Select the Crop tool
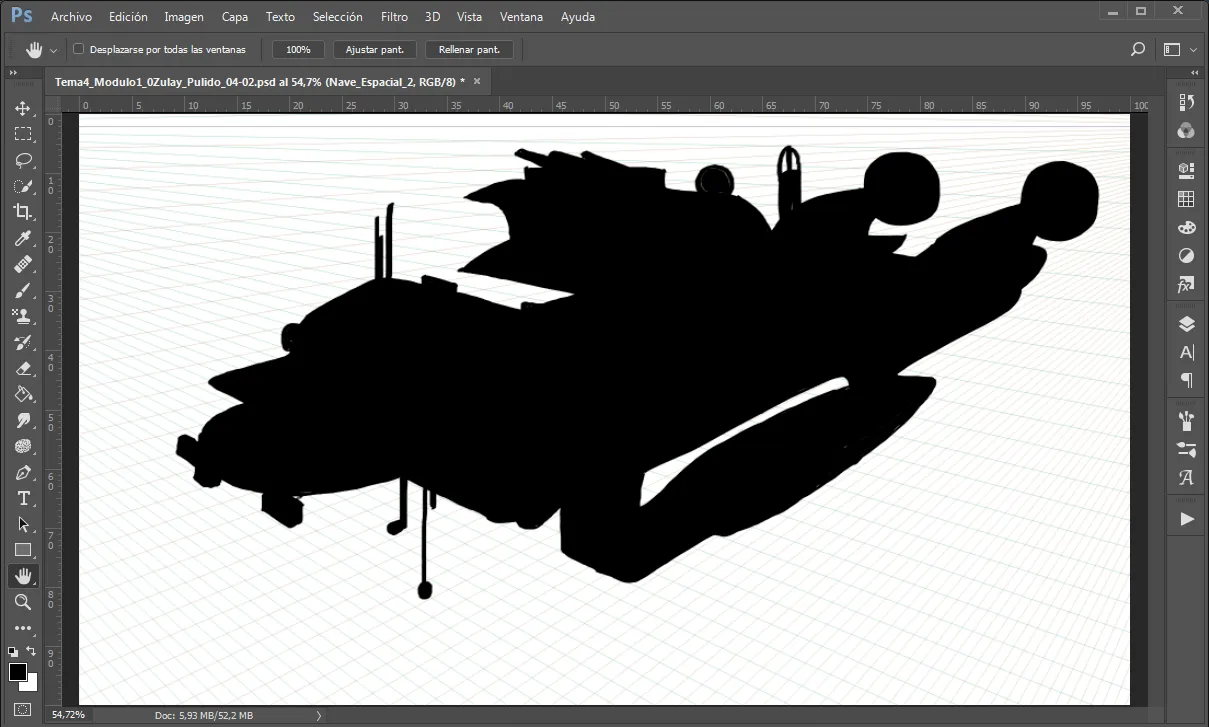The height and width of the screenshot is (727, 1209). 23,212
